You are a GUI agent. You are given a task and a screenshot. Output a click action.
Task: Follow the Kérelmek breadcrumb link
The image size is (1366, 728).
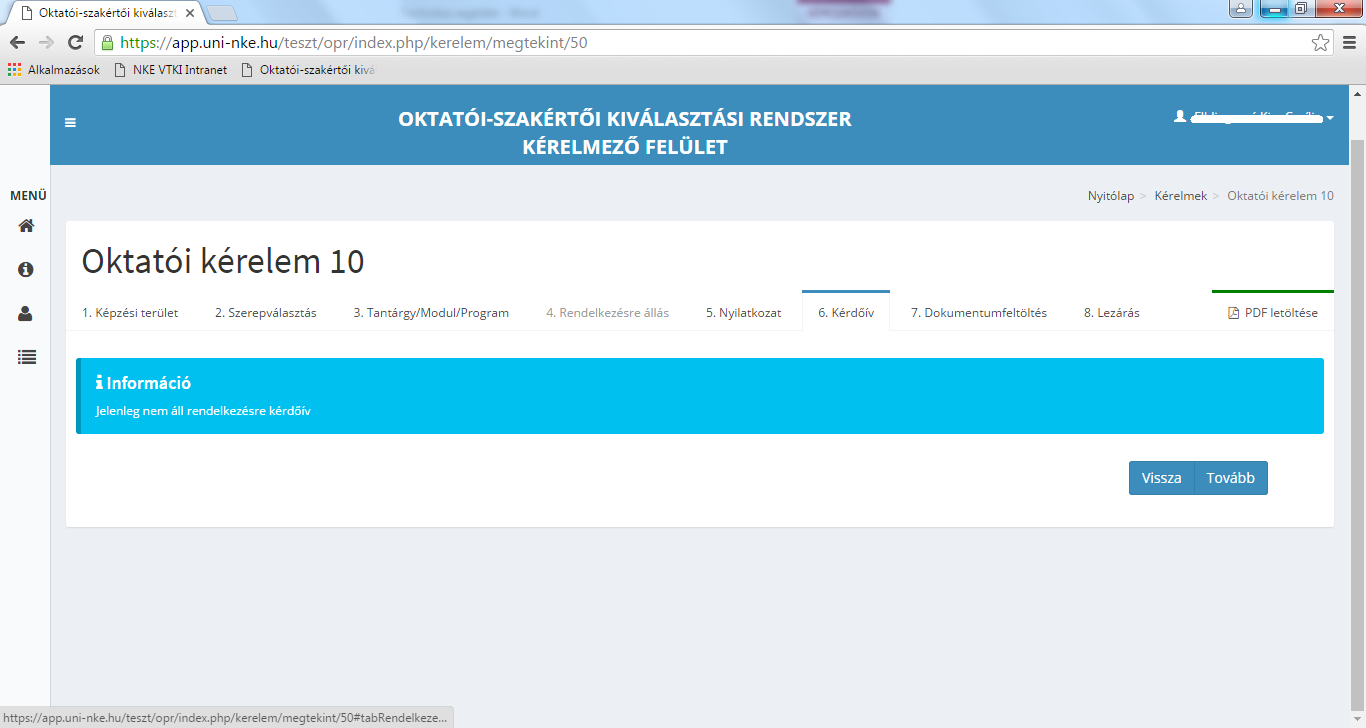click(x=1181, y=196)
